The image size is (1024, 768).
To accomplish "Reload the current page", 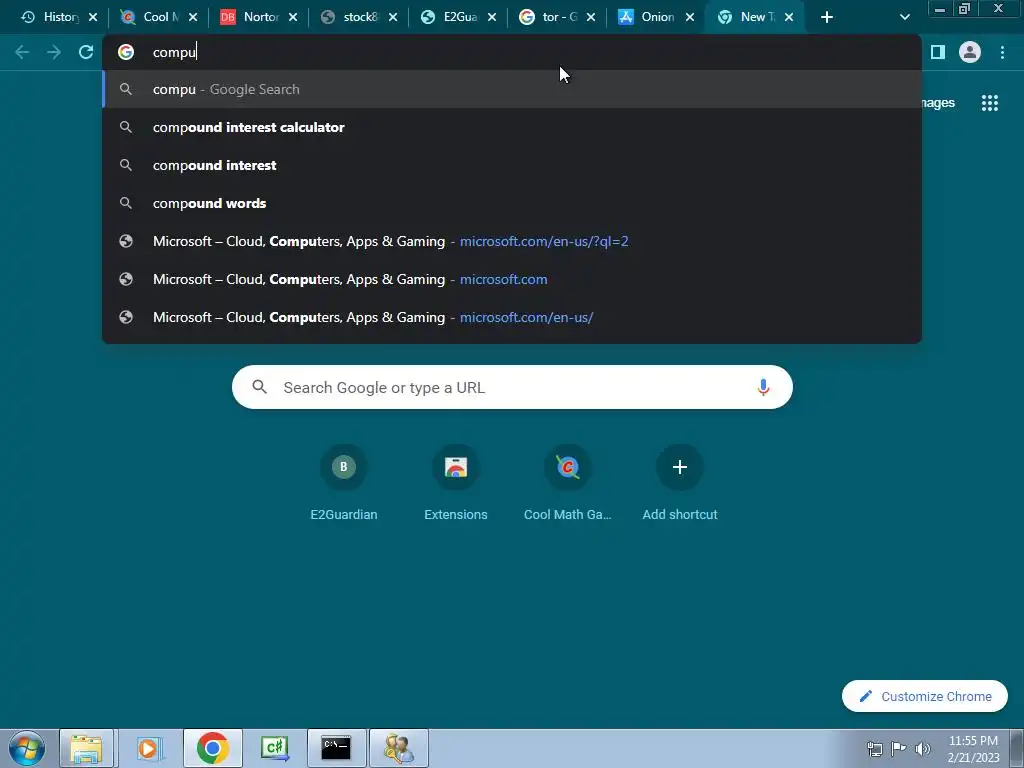I will tap(86, 52).
